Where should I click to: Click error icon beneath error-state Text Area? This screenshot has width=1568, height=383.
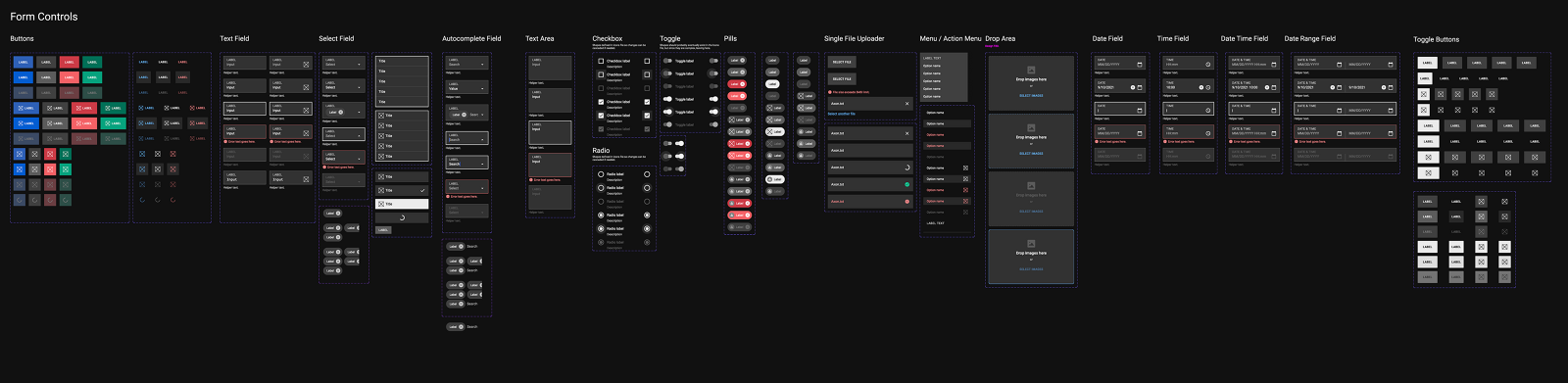[532, 180]
